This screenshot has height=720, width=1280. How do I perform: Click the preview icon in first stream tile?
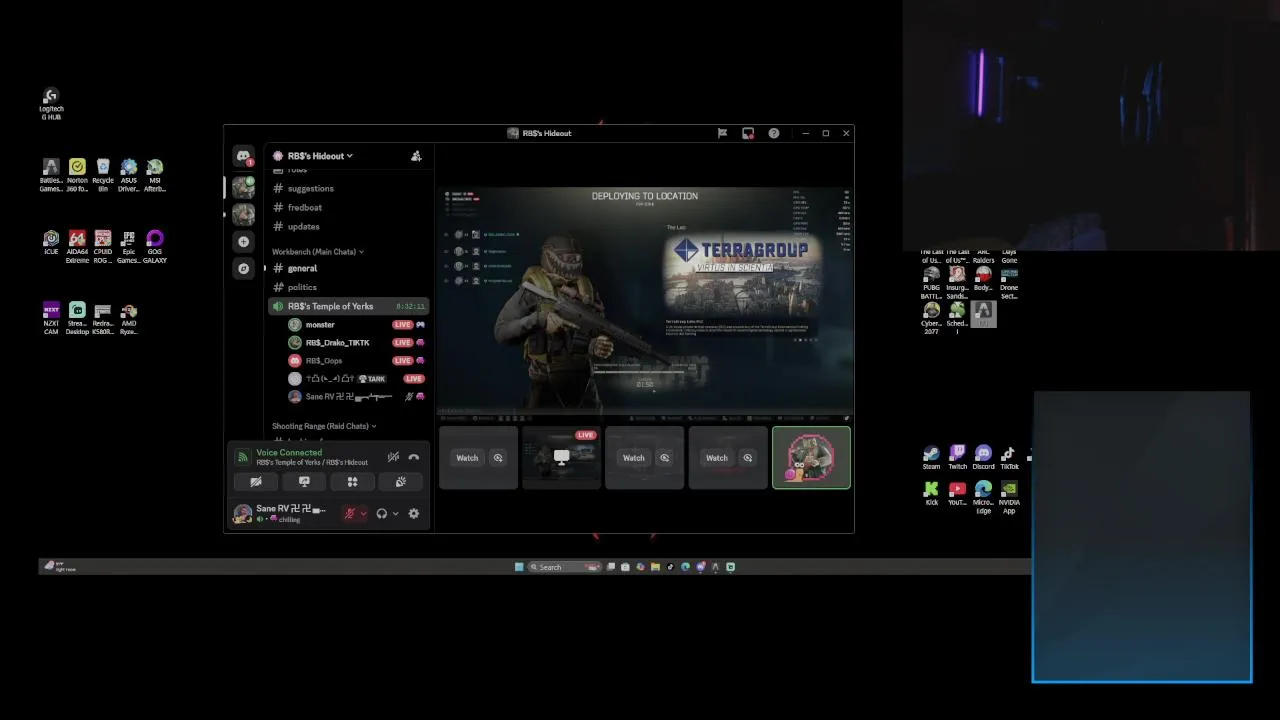498,458
